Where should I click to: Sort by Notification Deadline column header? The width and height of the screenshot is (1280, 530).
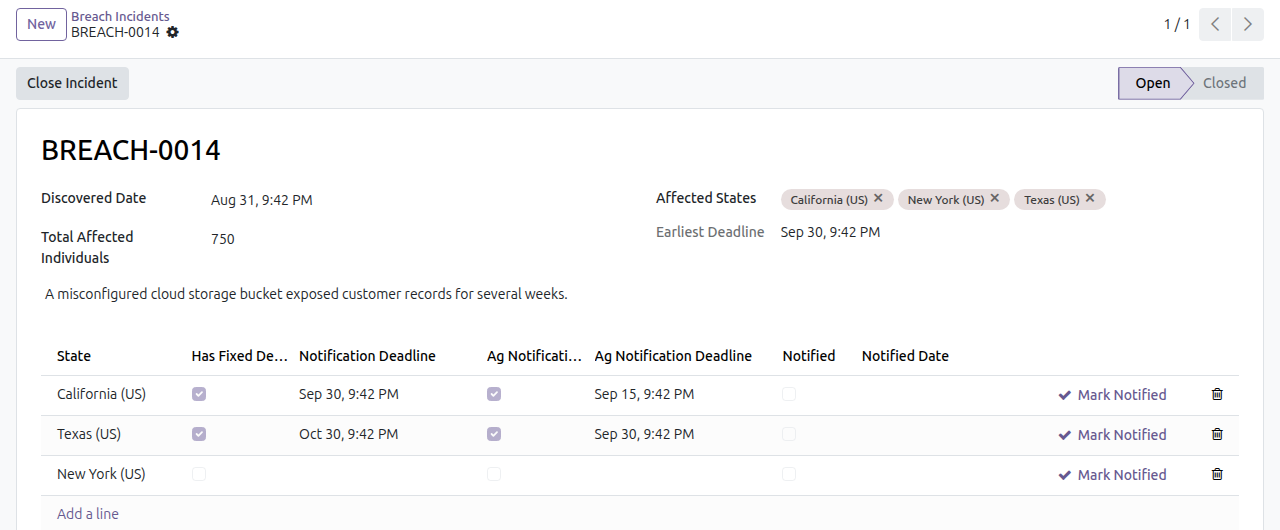[367, 356]
